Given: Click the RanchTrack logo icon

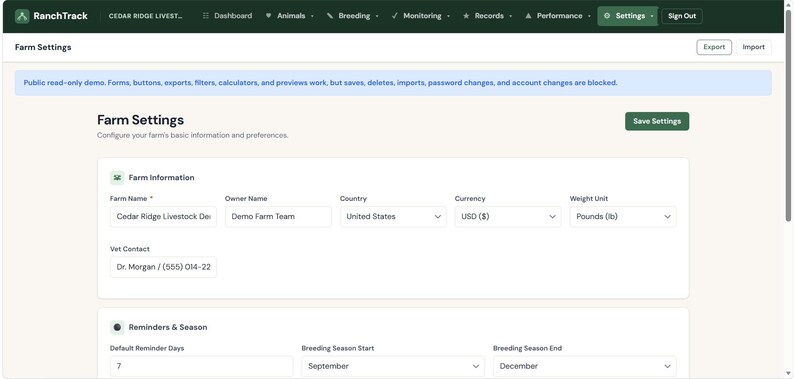Looking at the screenshot, I should click(x=22, y=16).
